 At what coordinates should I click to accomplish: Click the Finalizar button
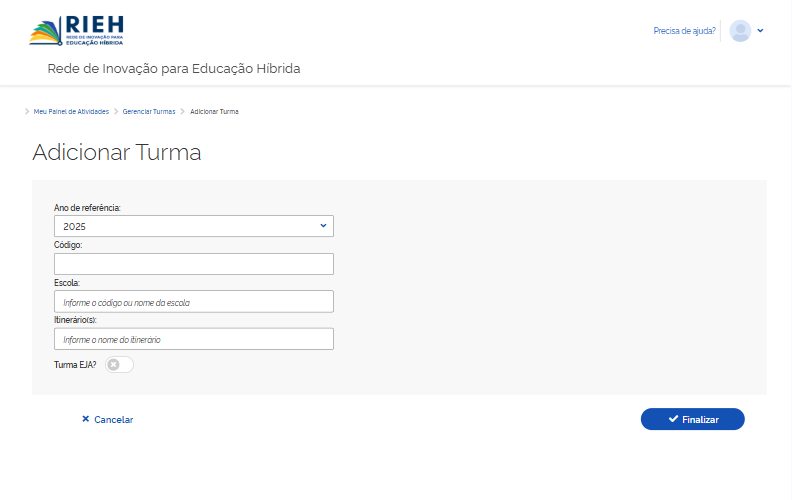pyautogui.click(x=692, y=419)
